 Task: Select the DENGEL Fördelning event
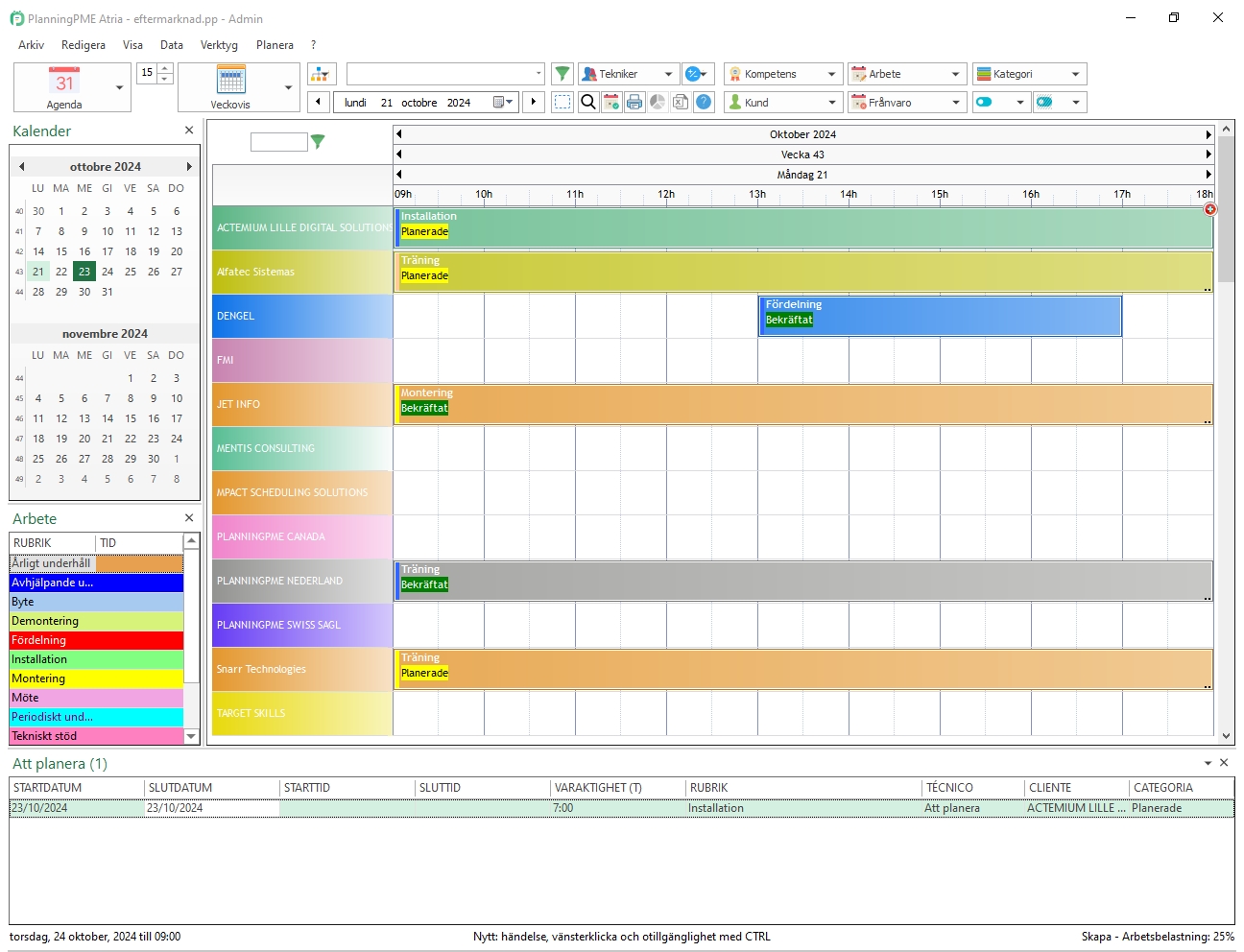[x=940, y=316]
